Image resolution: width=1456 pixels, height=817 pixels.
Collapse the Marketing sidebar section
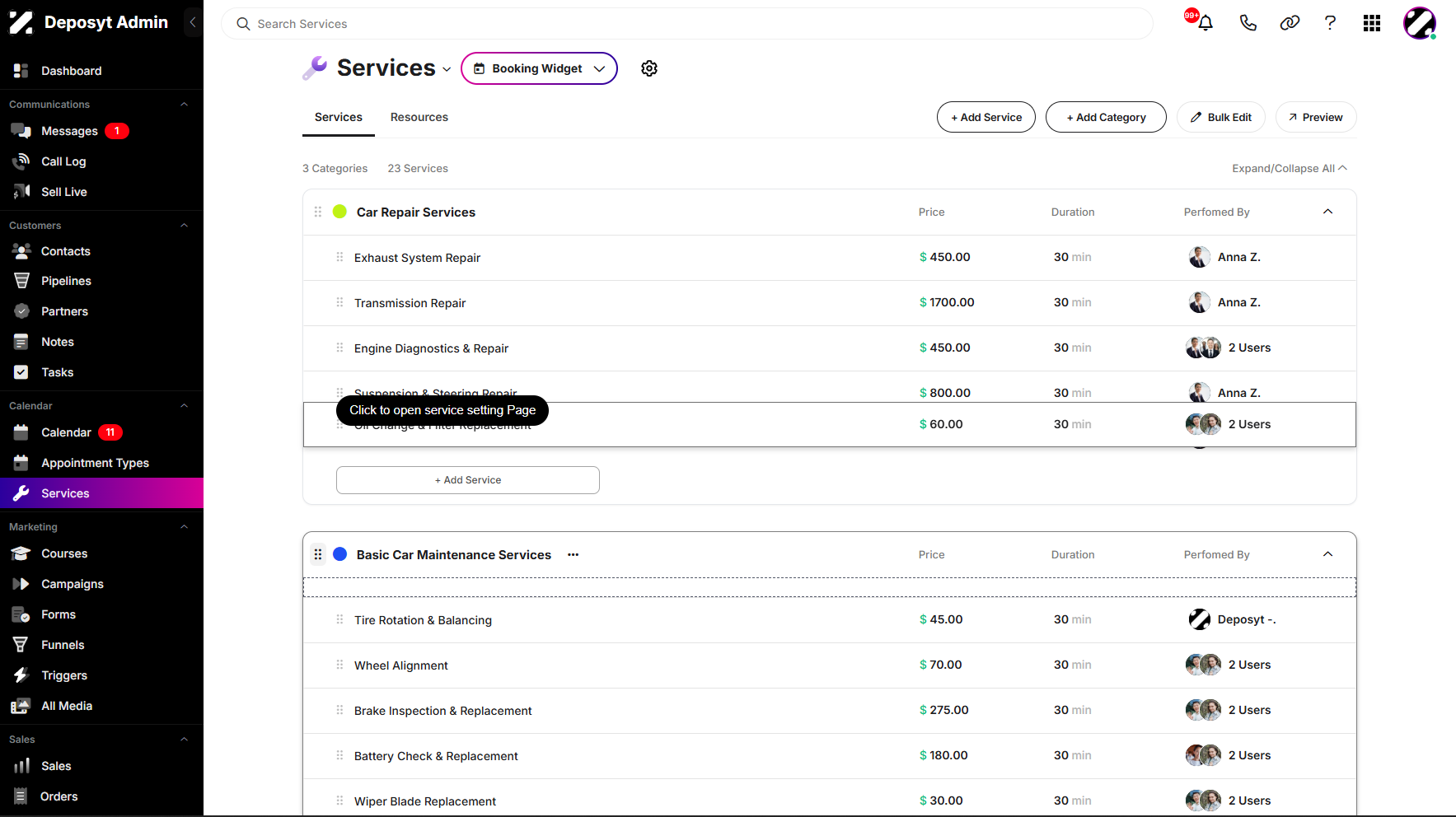[185, 527]
